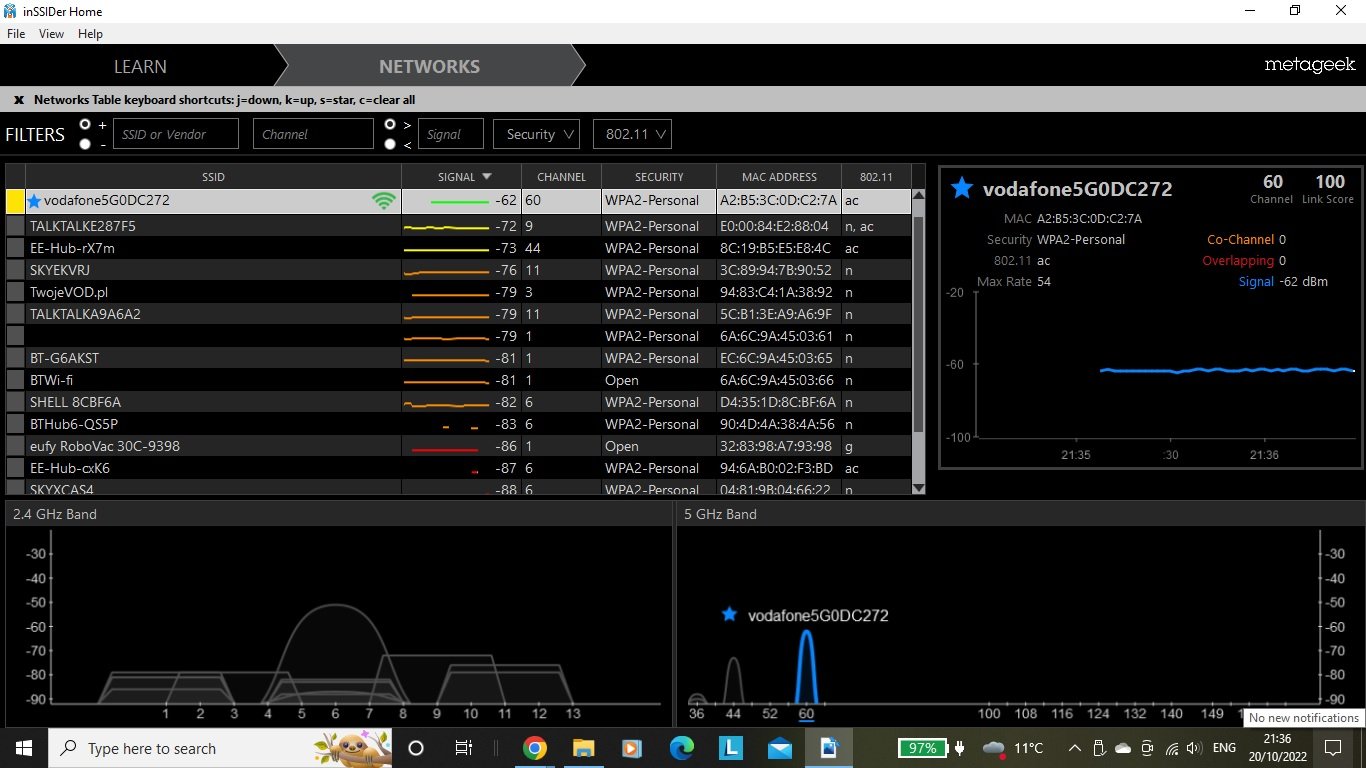1366x768 pixels.
Task: Click the scroll down arrow of networks table
Action: click(919, 487)
